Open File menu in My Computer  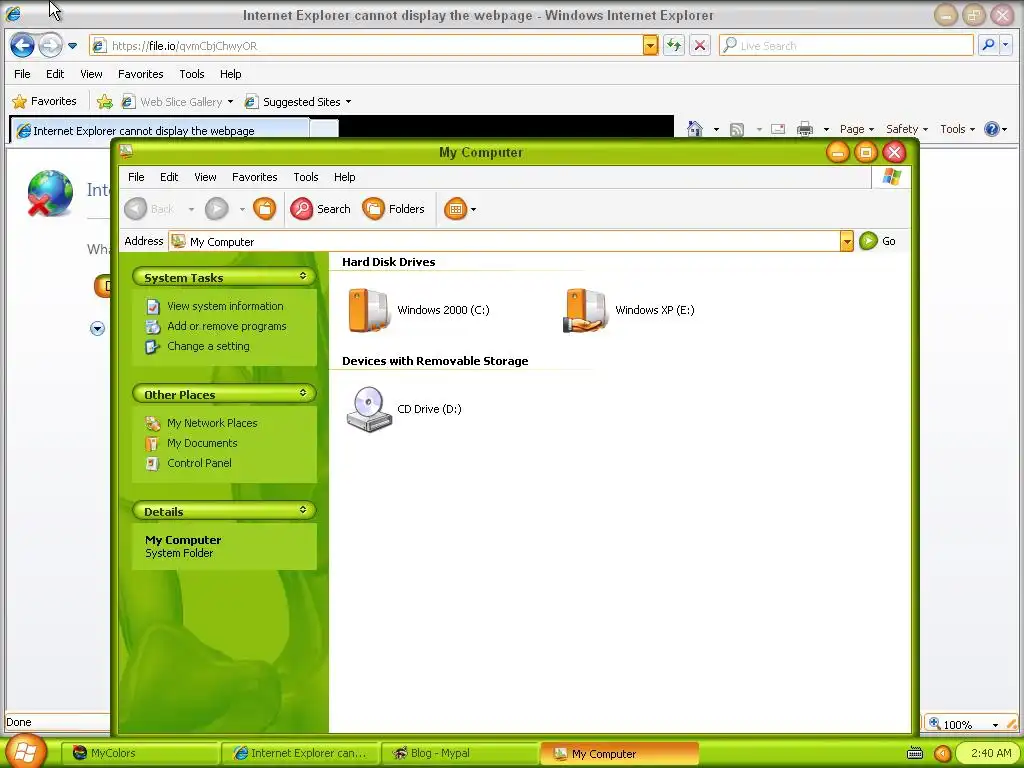(x=136, y=177)
